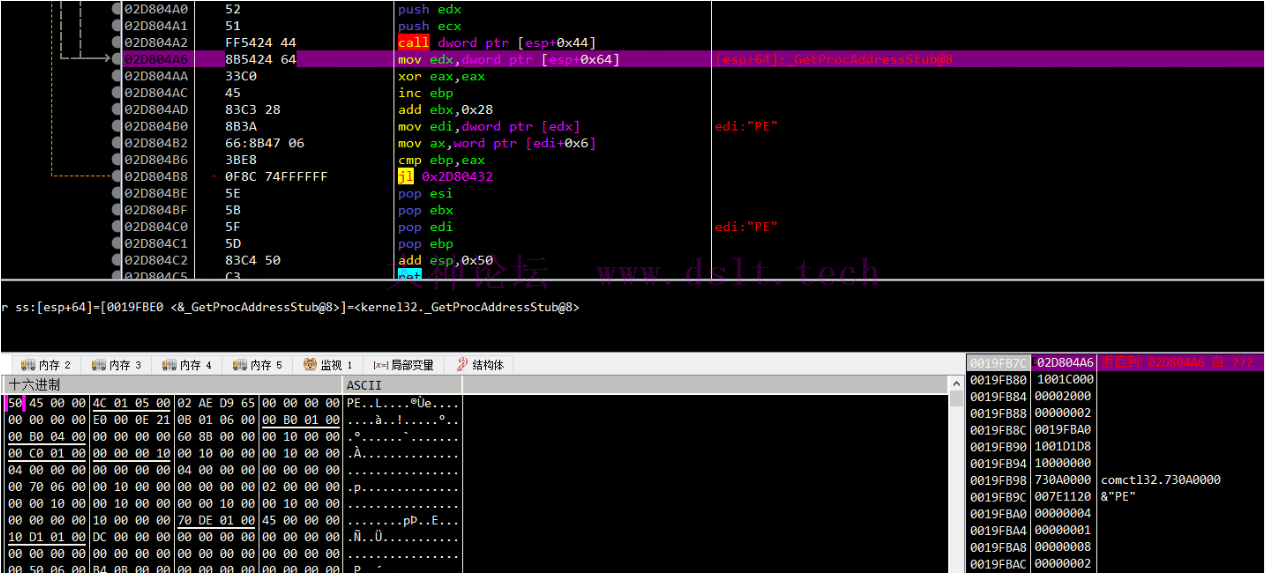
Task: Toggle breakpoint dot at address 02D804AD
Action: (117, 110)
